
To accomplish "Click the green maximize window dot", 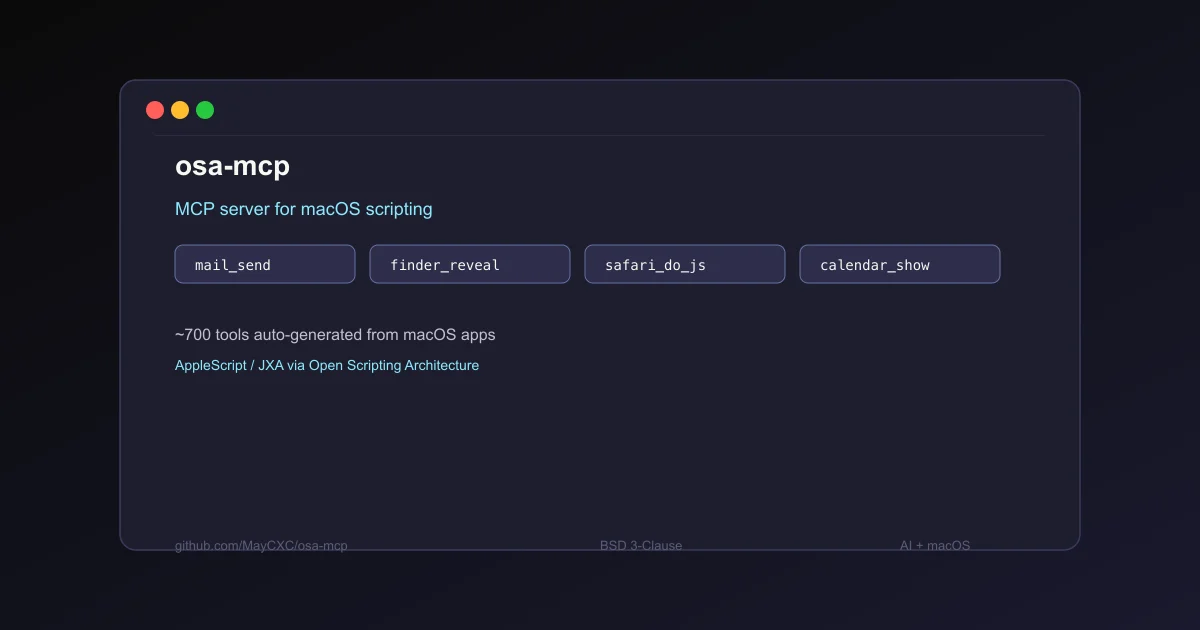I will [205, 110].
